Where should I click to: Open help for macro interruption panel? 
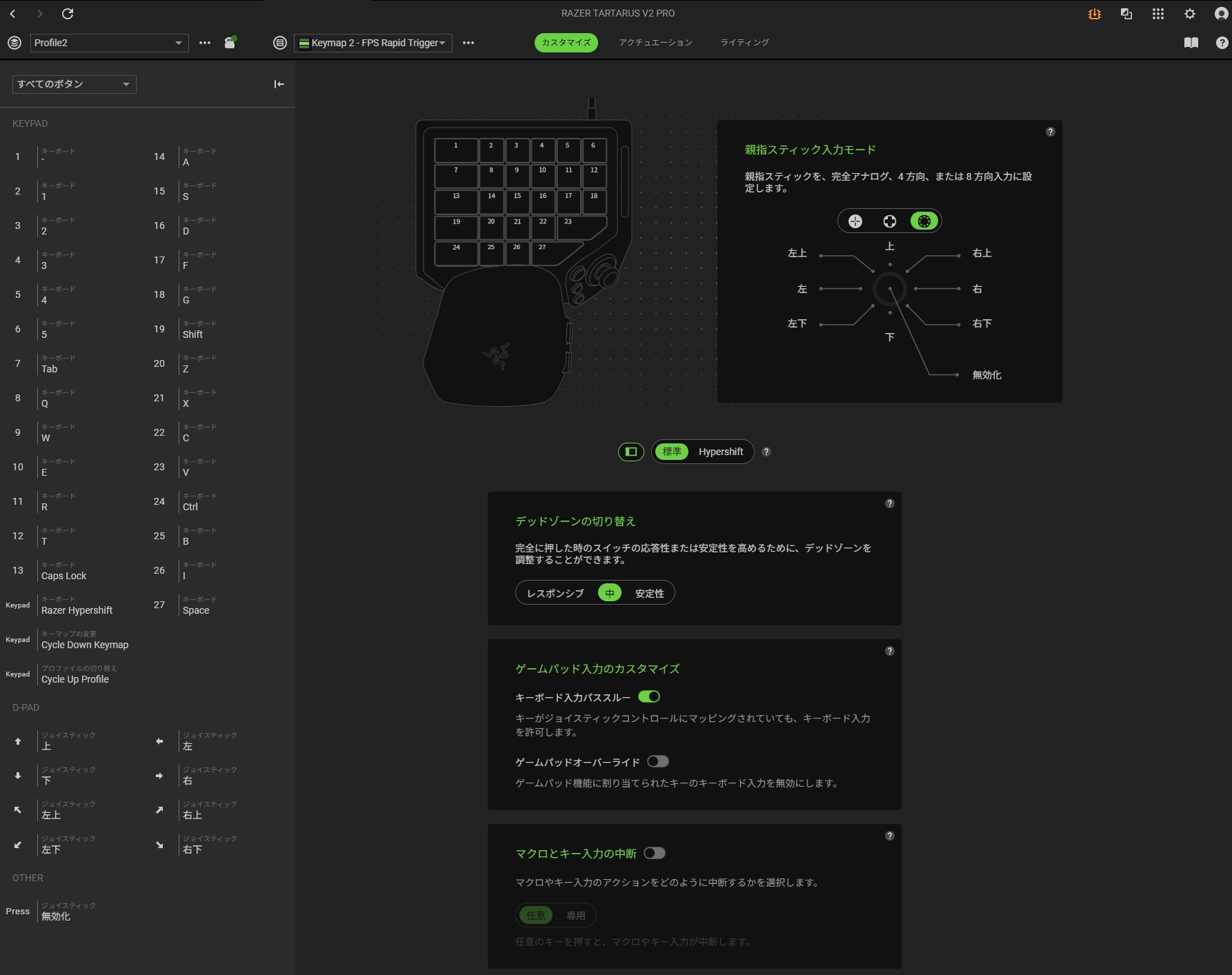coord(890,836)
